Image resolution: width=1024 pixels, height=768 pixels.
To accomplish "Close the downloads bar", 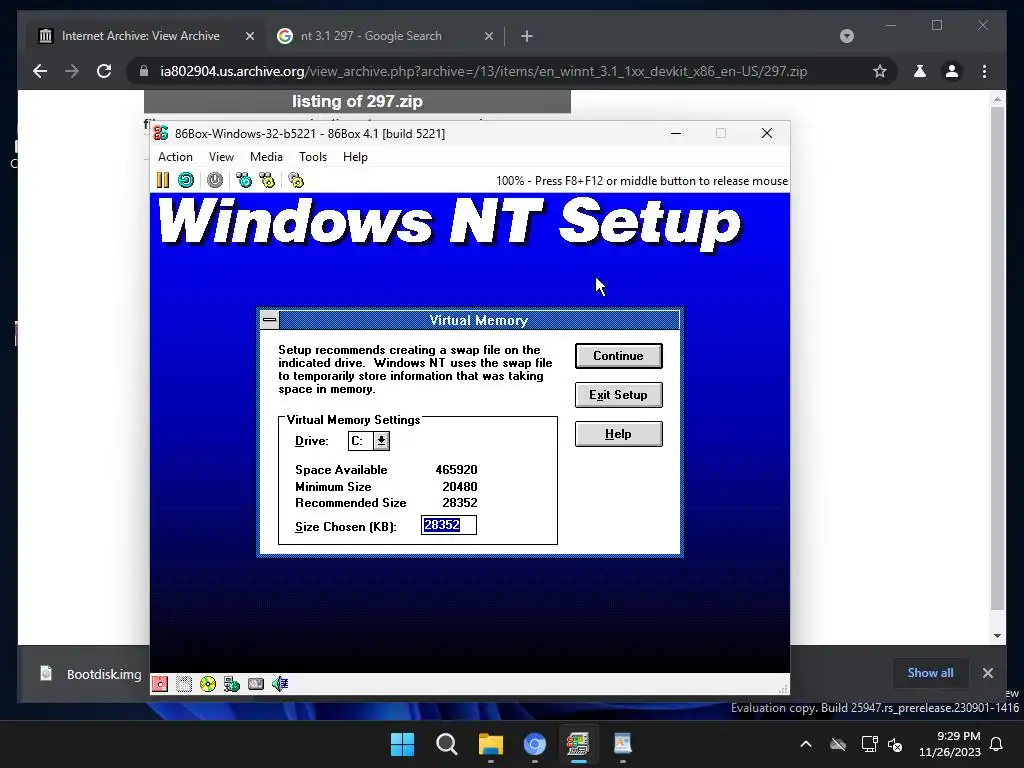I will point(988,673).
